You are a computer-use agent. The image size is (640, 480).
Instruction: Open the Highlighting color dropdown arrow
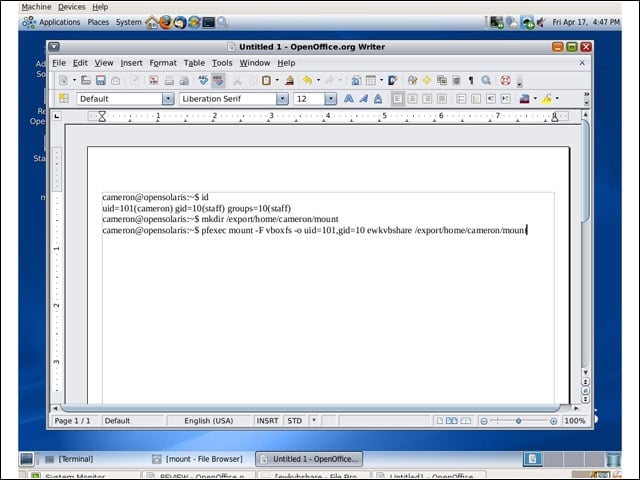coord(557,98)
